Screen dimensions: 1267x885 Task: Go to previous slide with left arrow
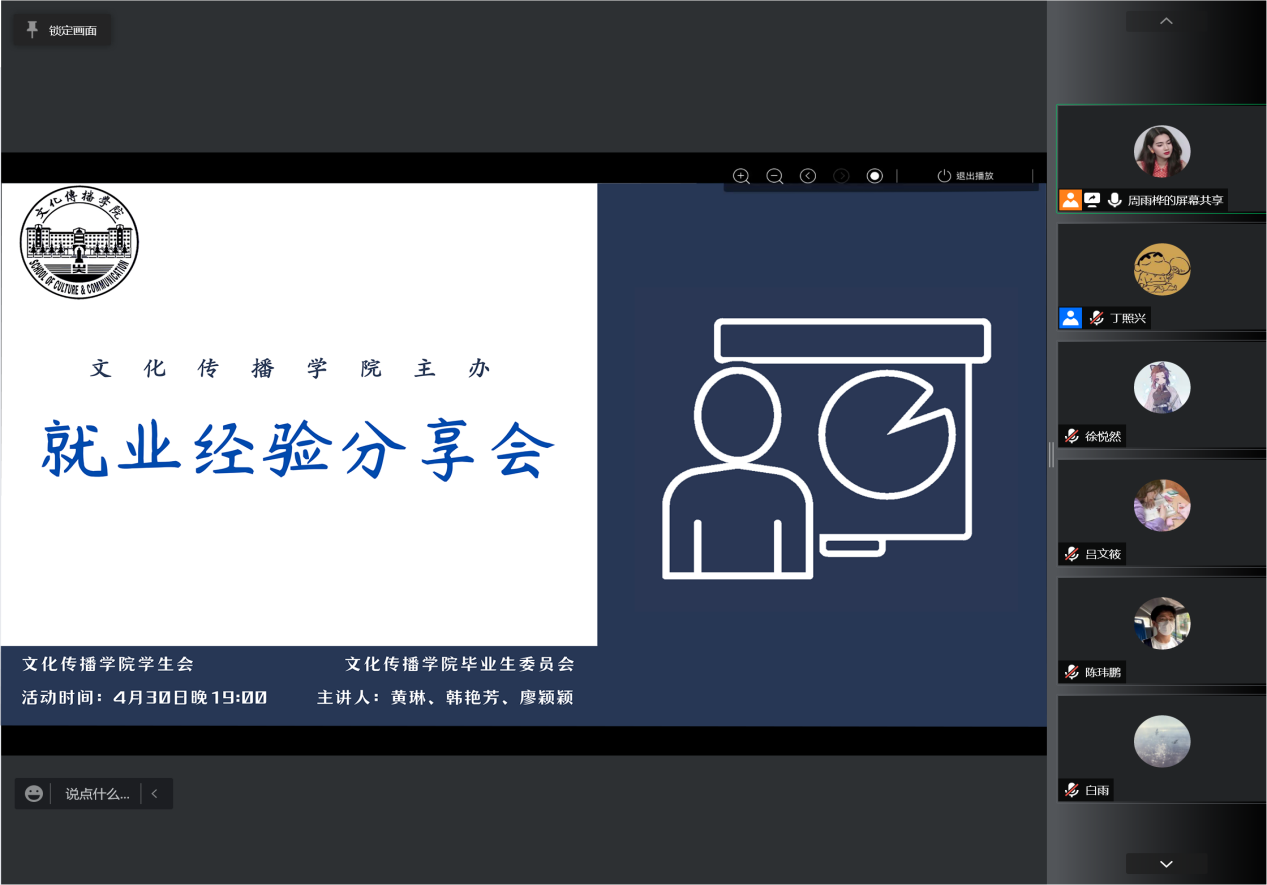808,176
